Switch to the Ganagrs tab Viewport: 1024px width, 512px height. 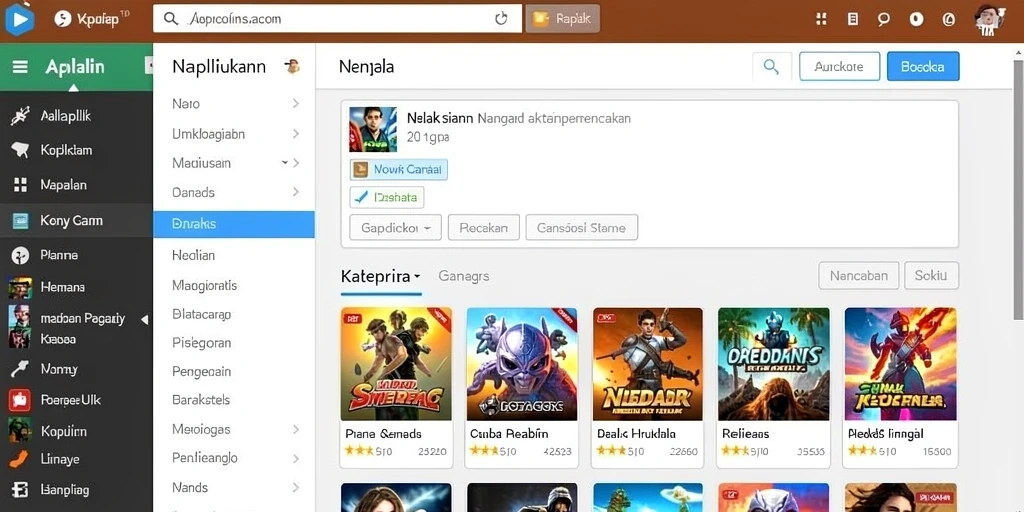pyautogui.click(x=464, y=276)
